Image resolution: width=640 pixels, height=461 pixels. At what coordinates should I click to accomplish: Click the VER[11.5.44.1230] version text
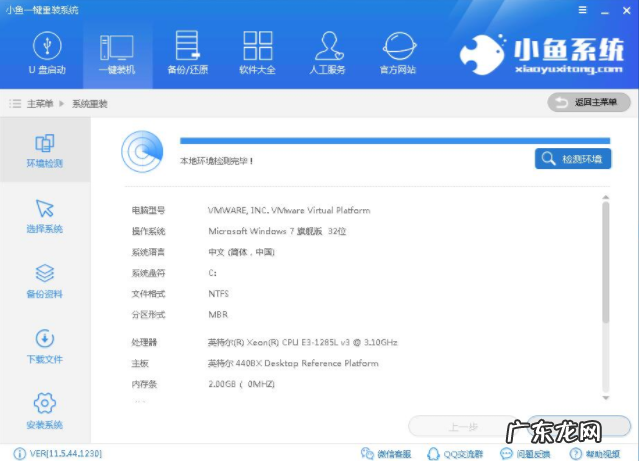[66, 454]
